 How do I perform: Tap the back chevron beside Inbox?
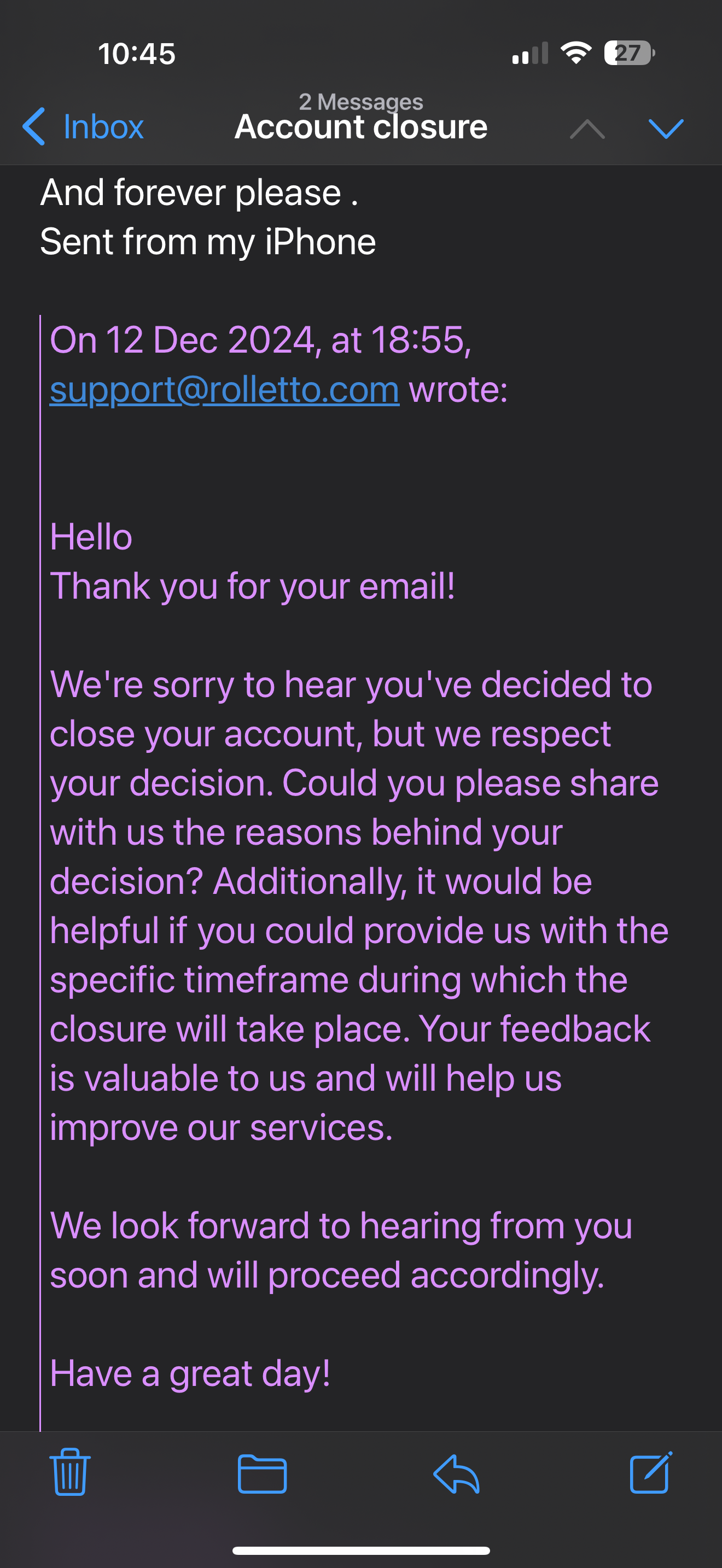(34, 127)
